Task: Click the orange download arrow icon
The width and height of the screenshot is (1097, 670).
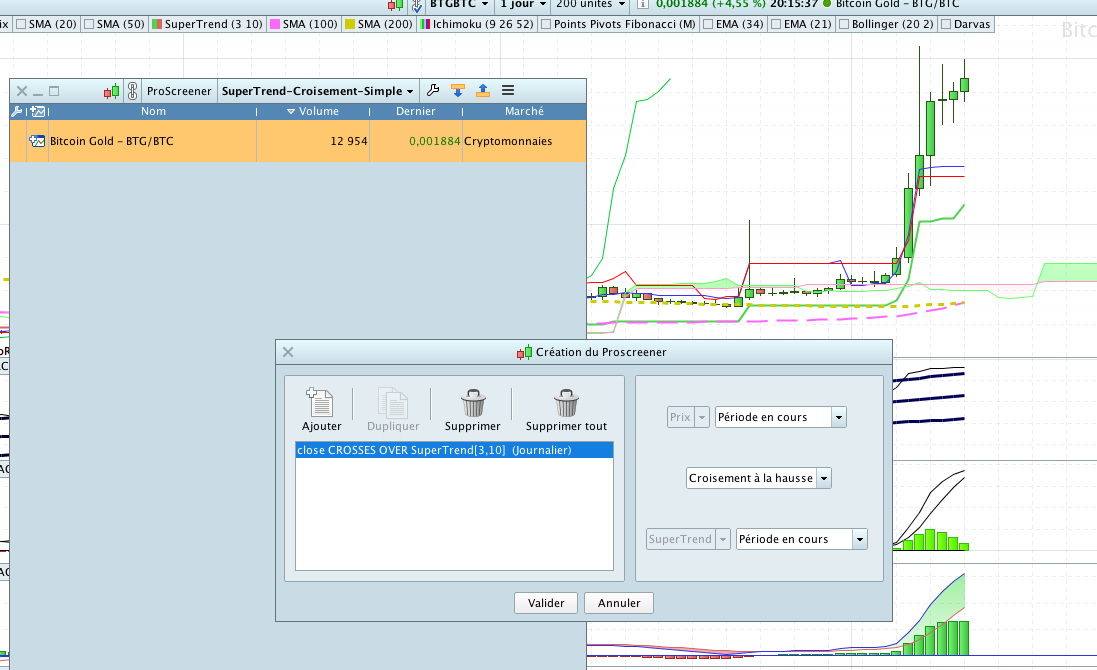Action: (458, 91)
